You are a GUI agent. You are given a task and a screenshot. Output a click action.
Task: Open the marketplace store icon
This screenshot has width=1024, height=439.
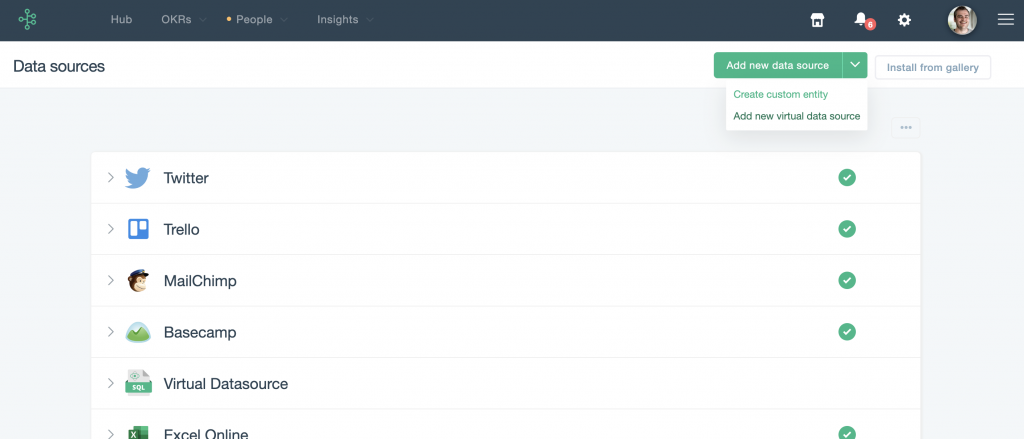click(817, 20)
